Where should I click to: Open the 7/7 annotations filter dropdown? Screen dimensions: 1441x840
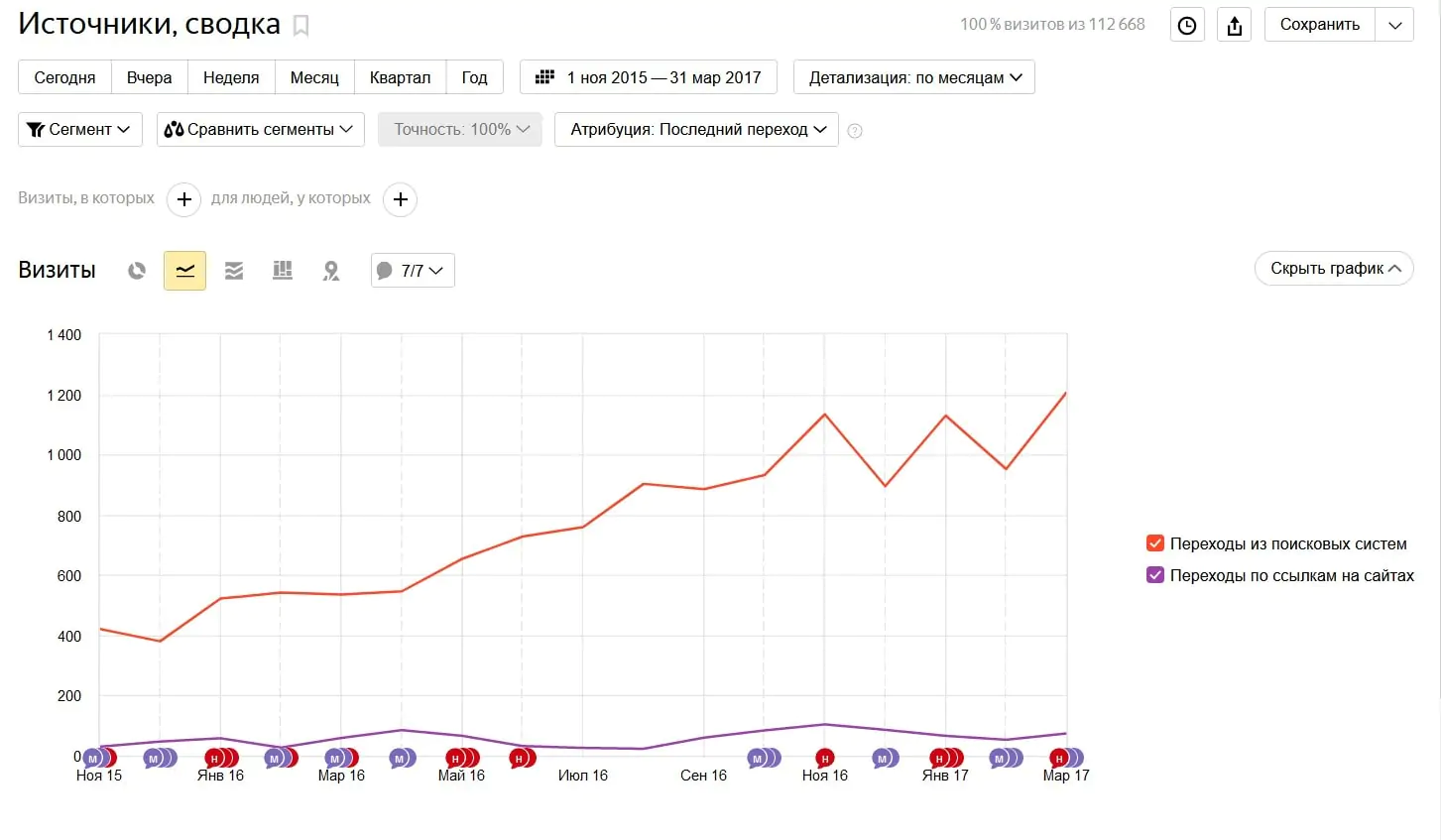point(413,271)
